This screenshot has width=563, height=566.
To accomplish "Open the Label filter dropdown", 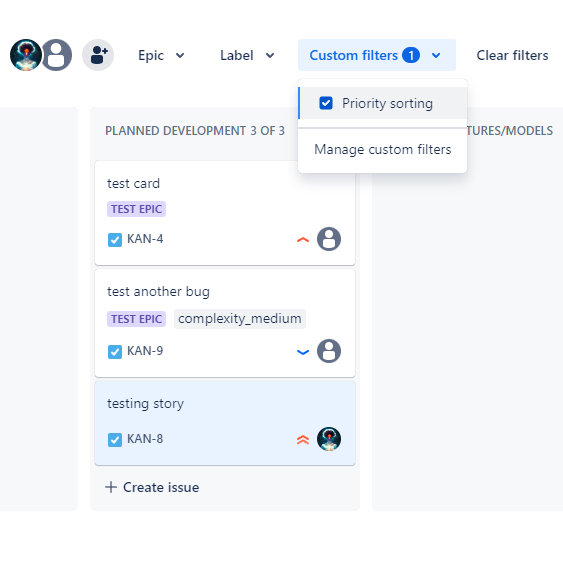I will [x=247, y=55].
